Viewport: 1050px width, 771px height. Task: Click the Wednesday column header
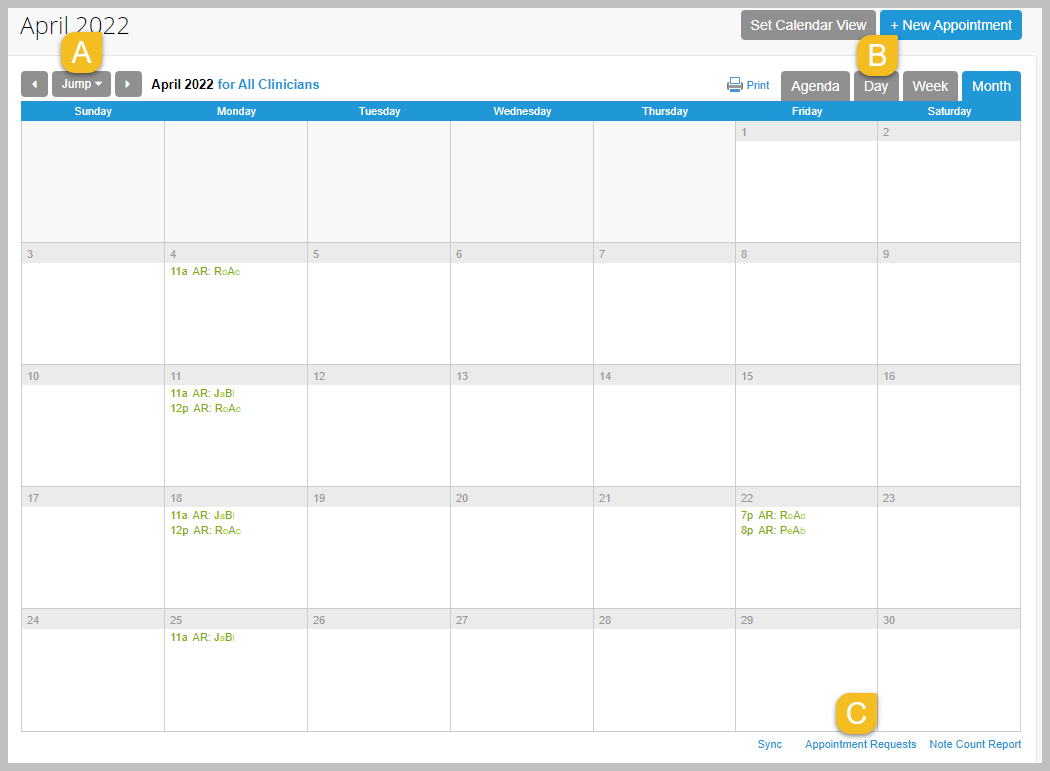click(522, 111)
